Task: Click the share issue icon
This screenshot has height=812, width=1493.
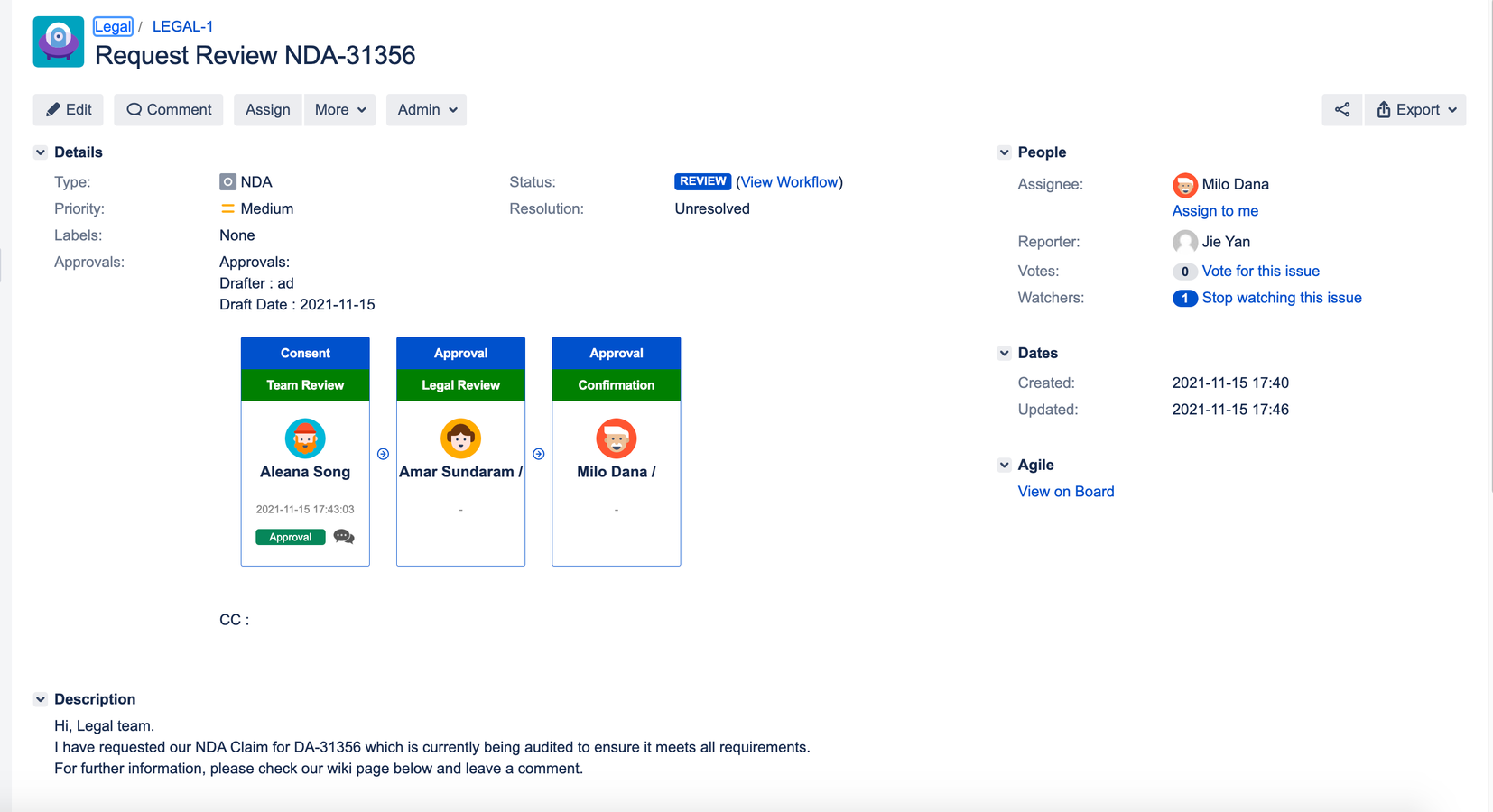Action: pyautogui.click(x=1342, y=110)
